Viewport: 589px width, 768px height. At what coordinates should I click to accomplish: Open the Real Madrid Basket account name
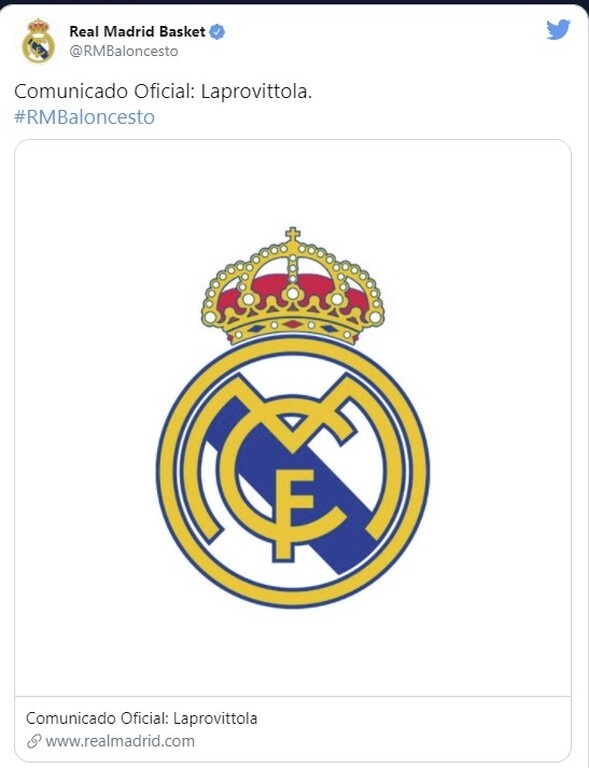[x=137, y=32]
